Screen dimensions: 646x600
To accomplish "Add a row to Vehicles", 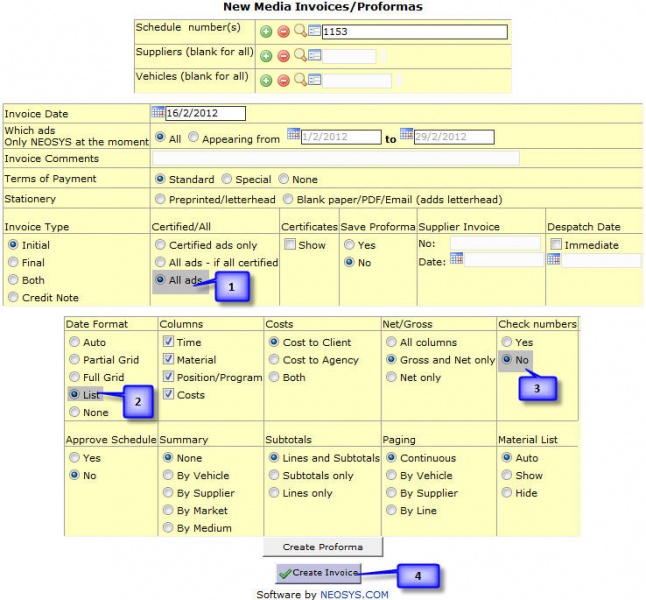I will [x=266, y=80].
